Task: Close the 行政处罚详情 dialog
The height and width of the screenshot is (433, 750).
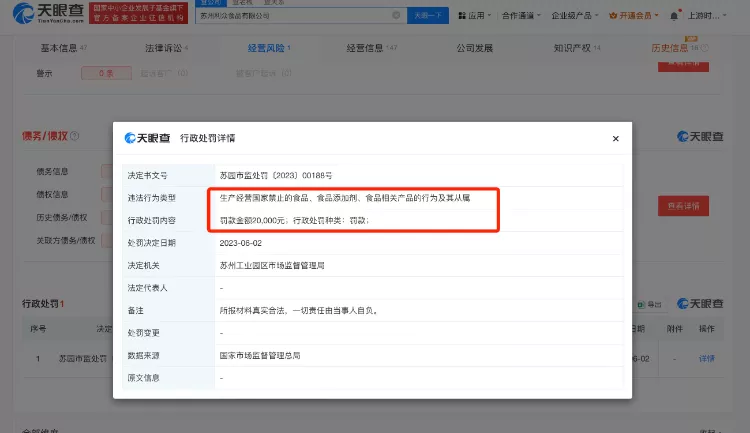Action: click(x=616, y=138)
